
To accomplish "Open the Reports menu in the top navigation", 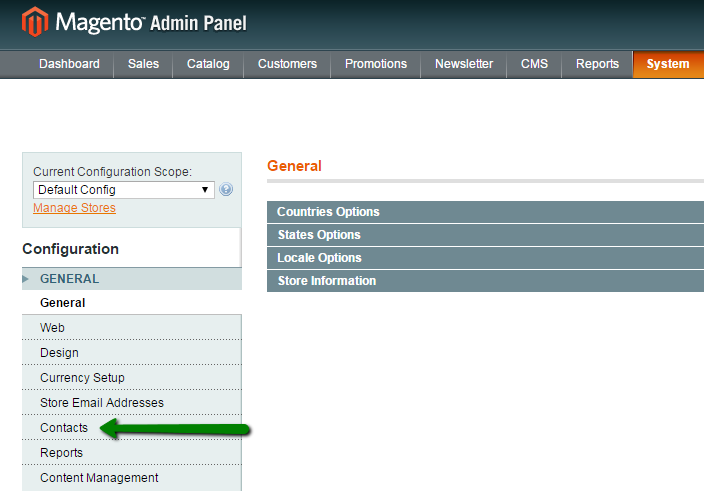I will click(x=597, y=64).
